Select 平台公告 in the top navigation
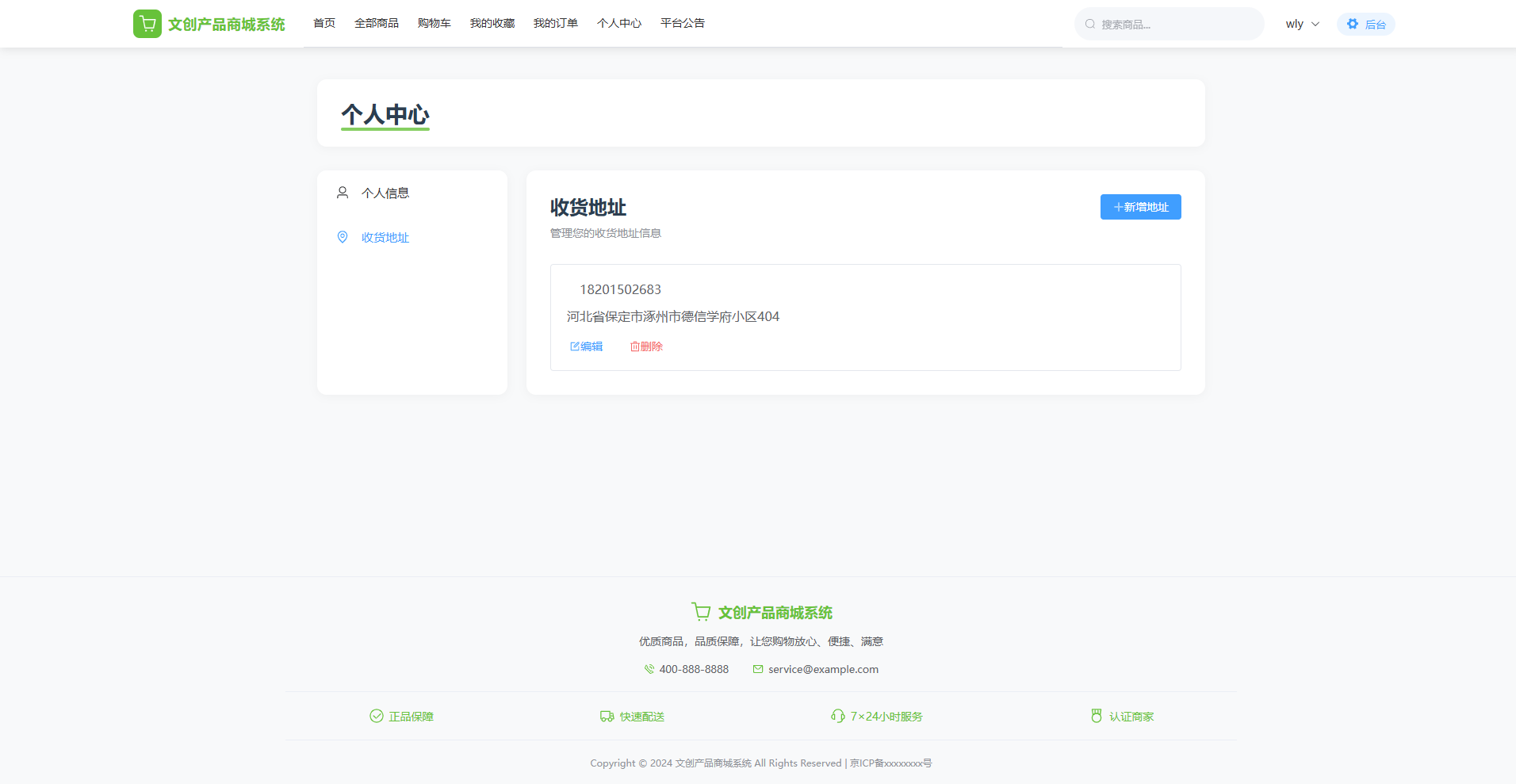The image size is (1516, 784). click(682, 23)
